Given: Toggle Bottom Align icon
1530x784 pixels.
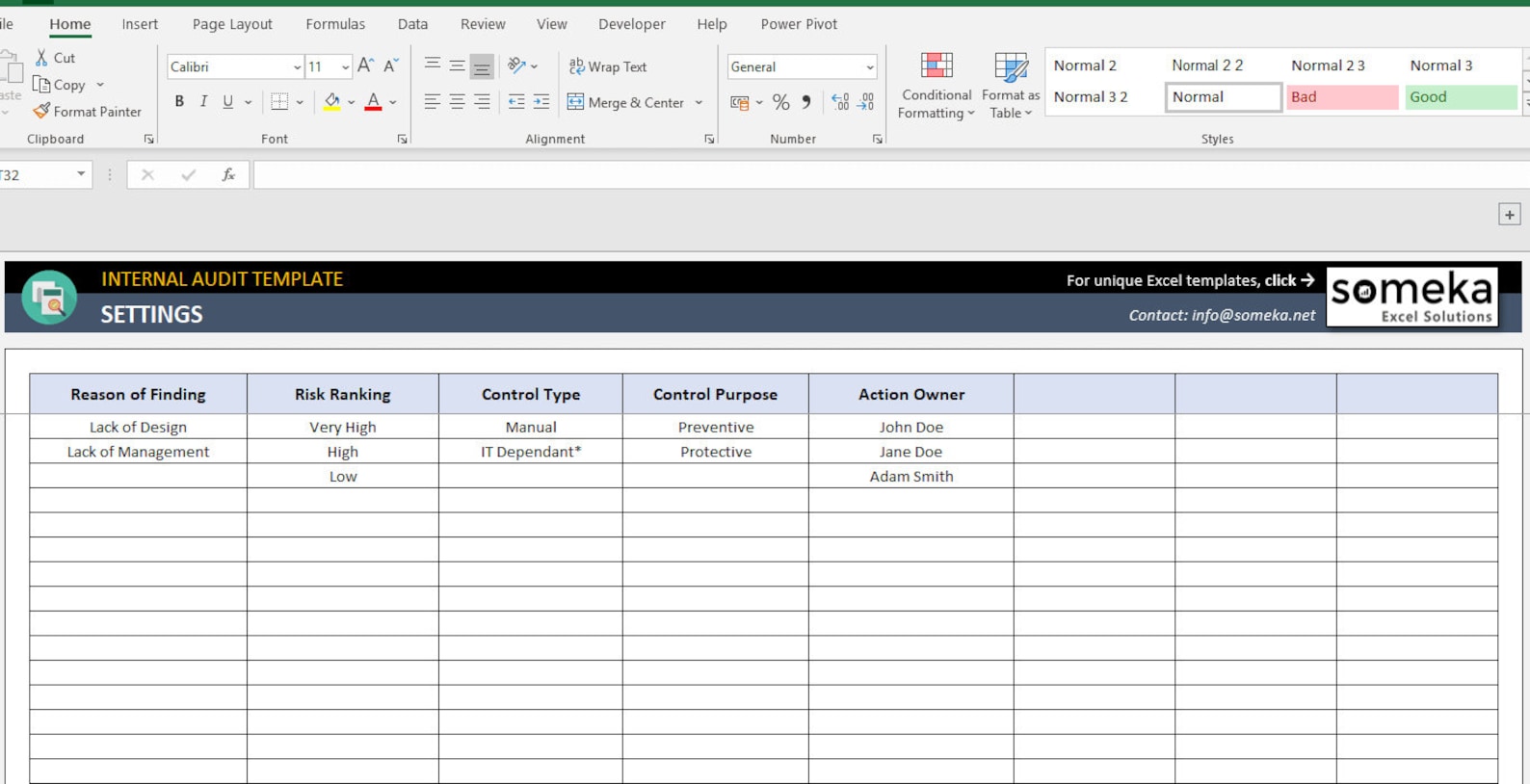Looking at the screenshot, I should [482, 65].
